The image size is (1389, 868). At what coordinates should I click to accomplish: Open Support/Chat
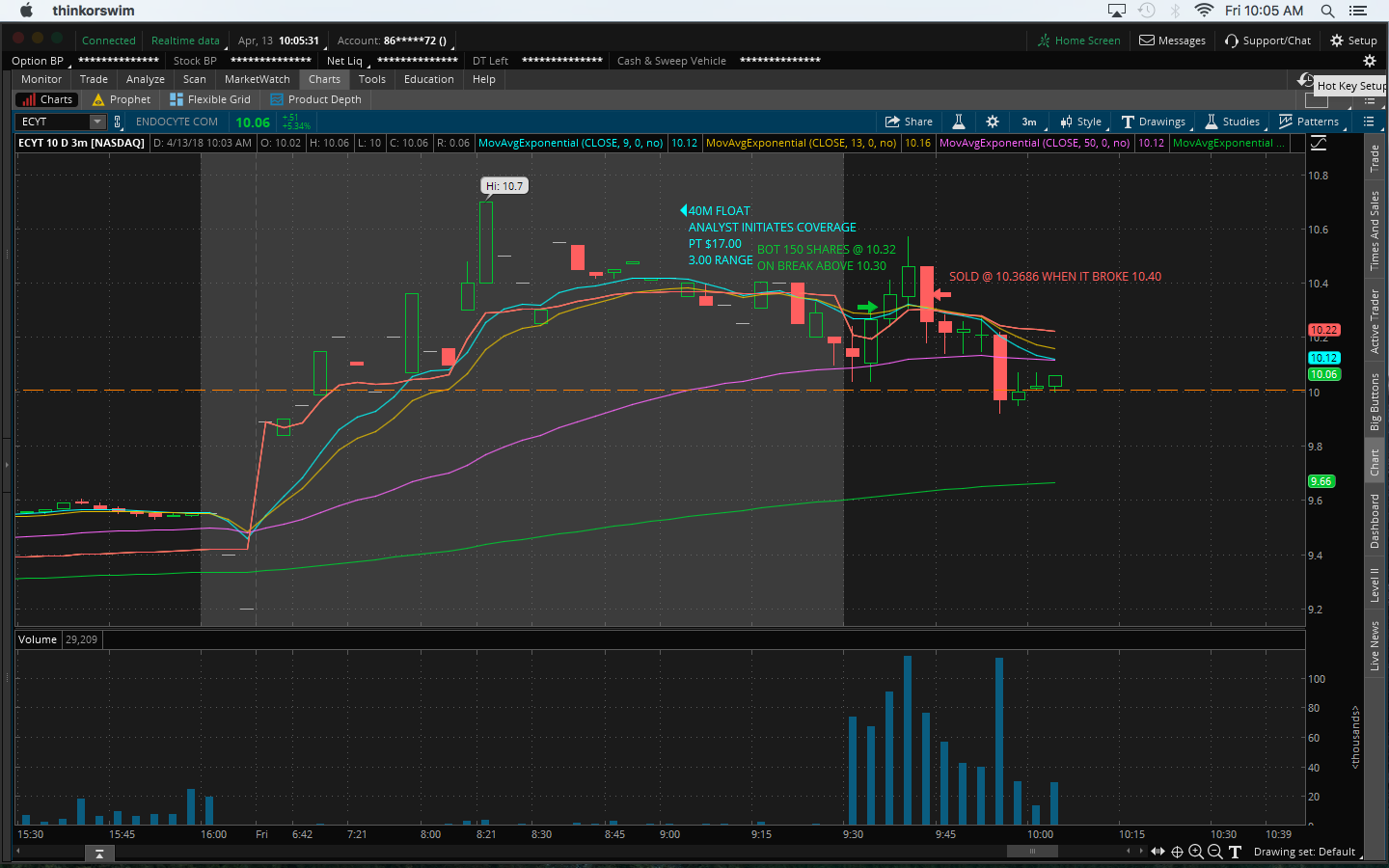pos(1267,41)
